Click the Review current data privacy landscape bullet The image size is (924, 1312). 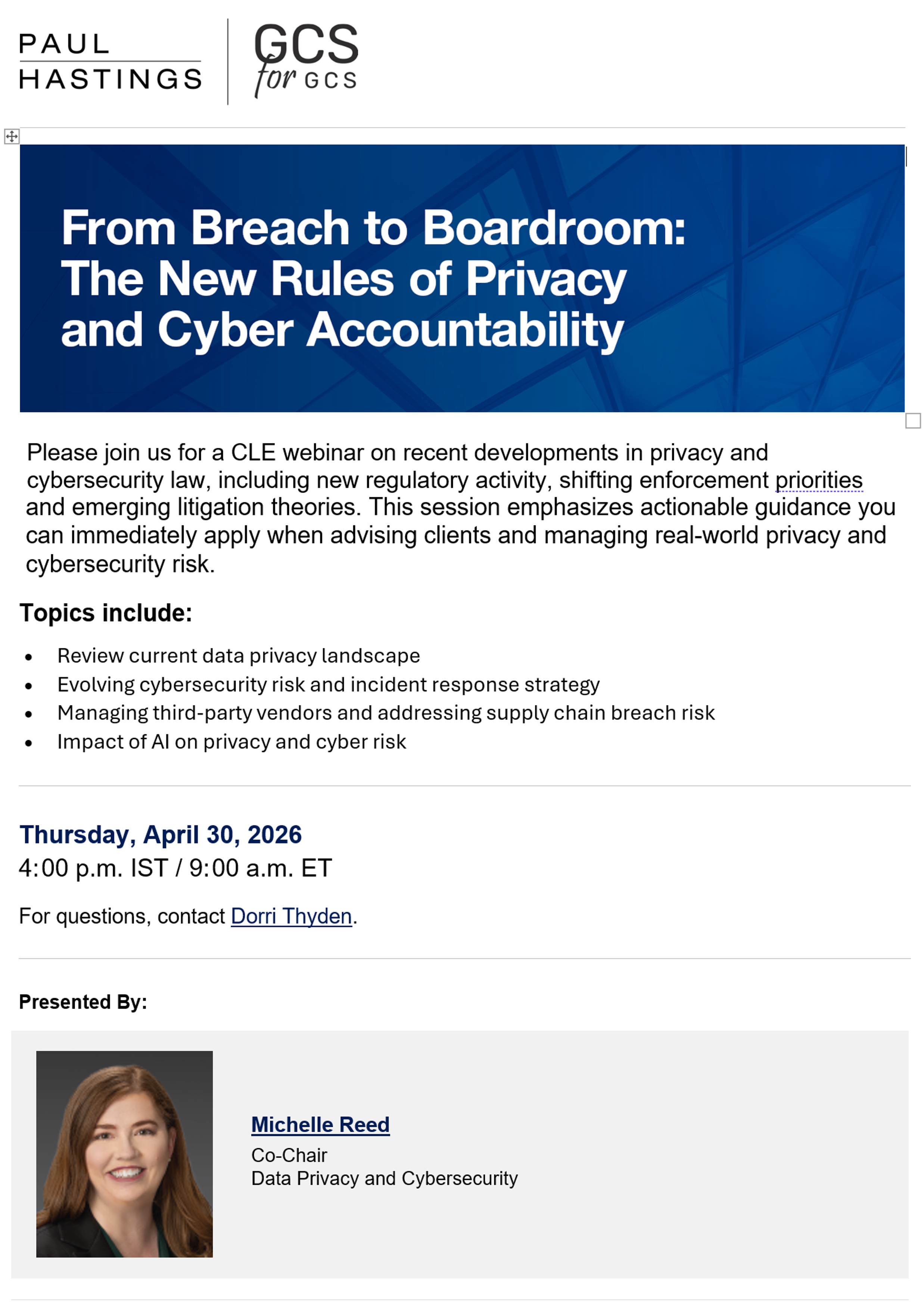coord(238,655)
